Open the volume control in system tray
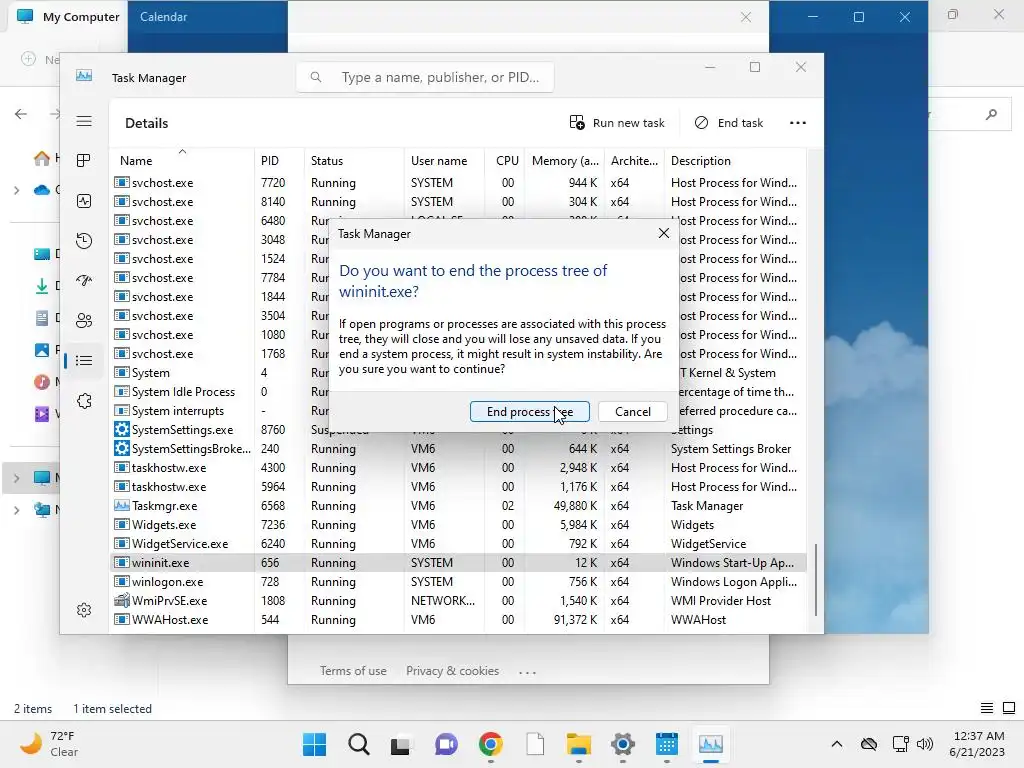This screenshot has width=1024, height=768. coord(925,744)
